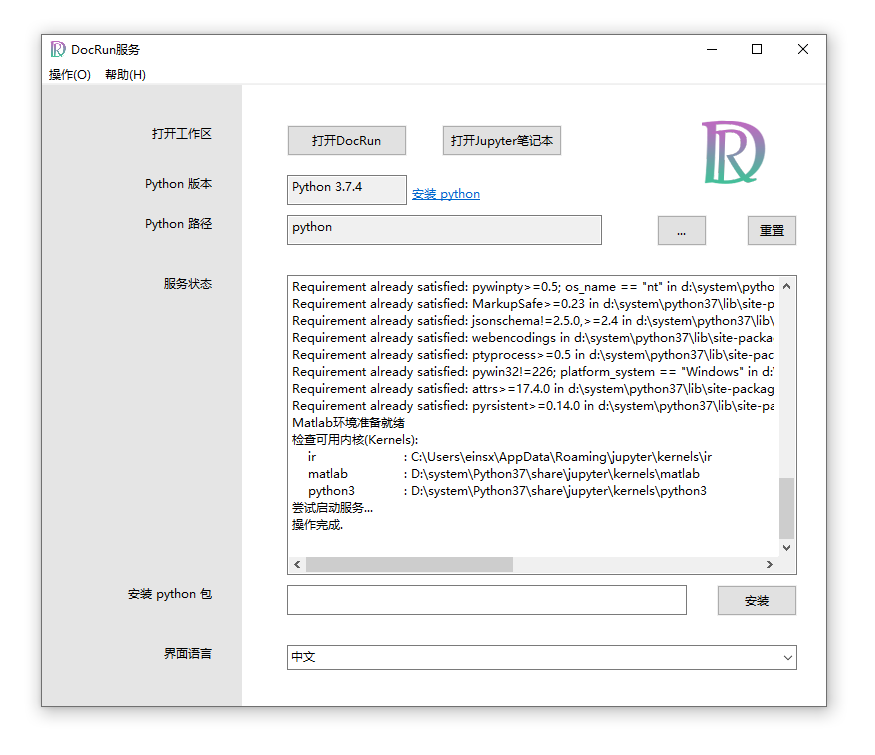Focus the 安装 python 包 input field
875x755 pixels.
[x=487, y=600]
